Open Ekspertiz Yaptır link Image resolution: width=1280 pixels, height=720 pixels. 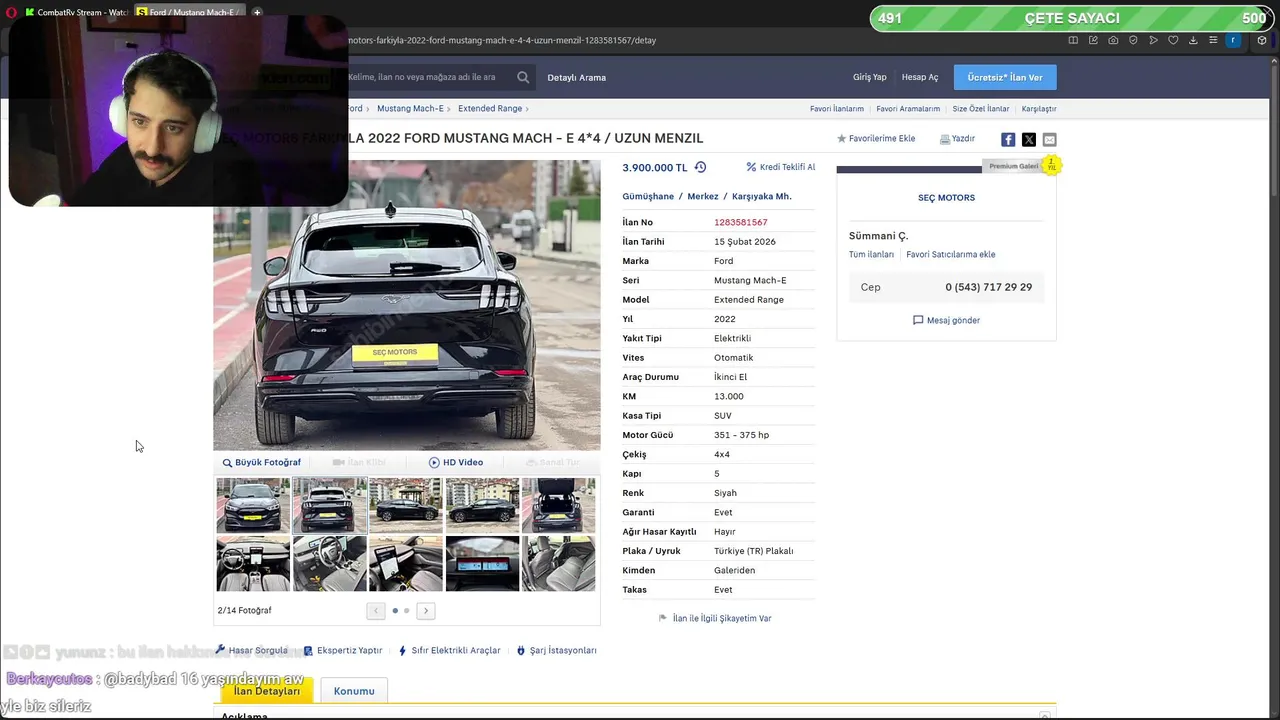click(343, 650)
